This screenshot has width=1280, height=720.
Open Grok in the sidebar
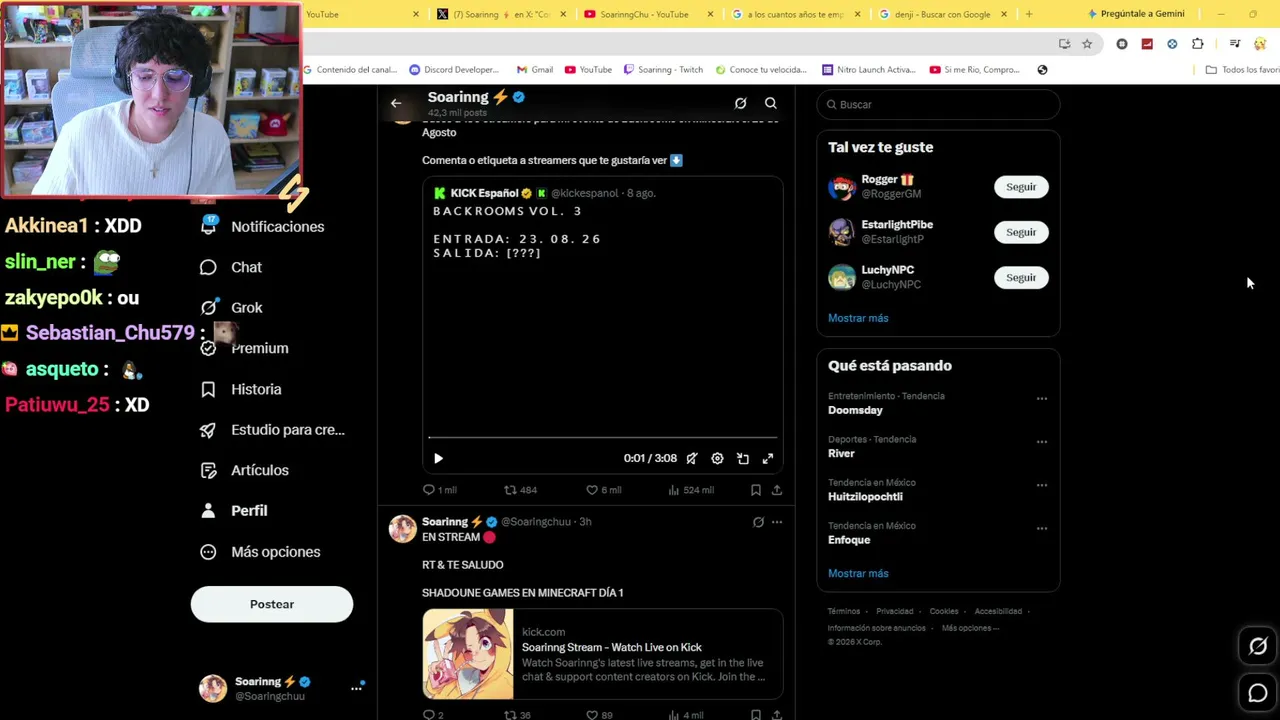[x=231, y=308]
